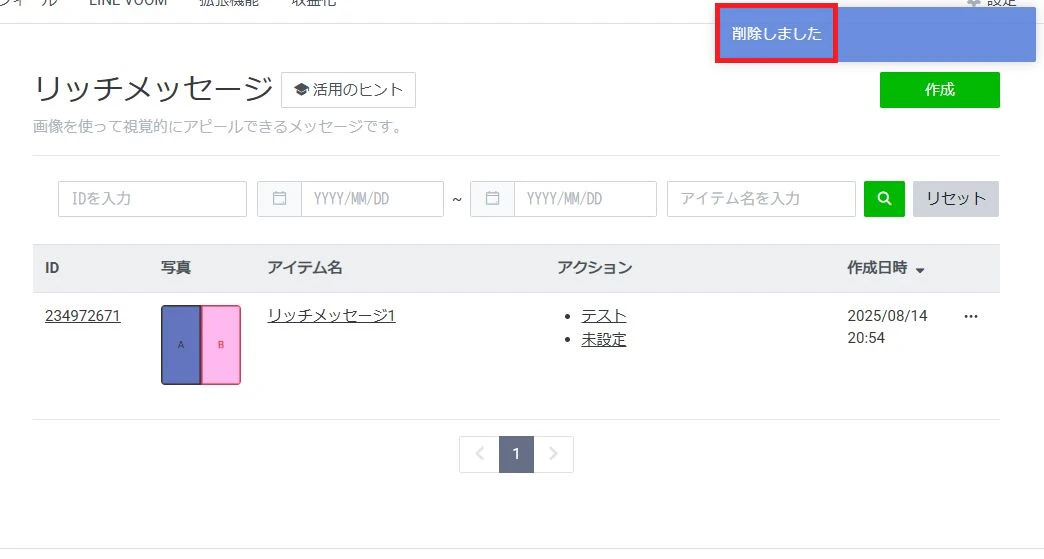Go to previous page arrow
This screenshot has height=559, width=1044.
tap(479, 455)
